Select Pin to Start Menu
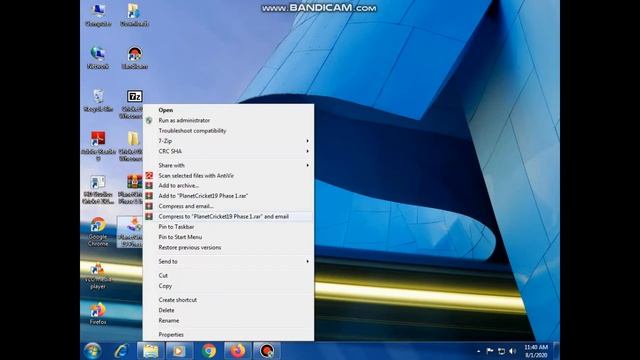 [228, 237]
